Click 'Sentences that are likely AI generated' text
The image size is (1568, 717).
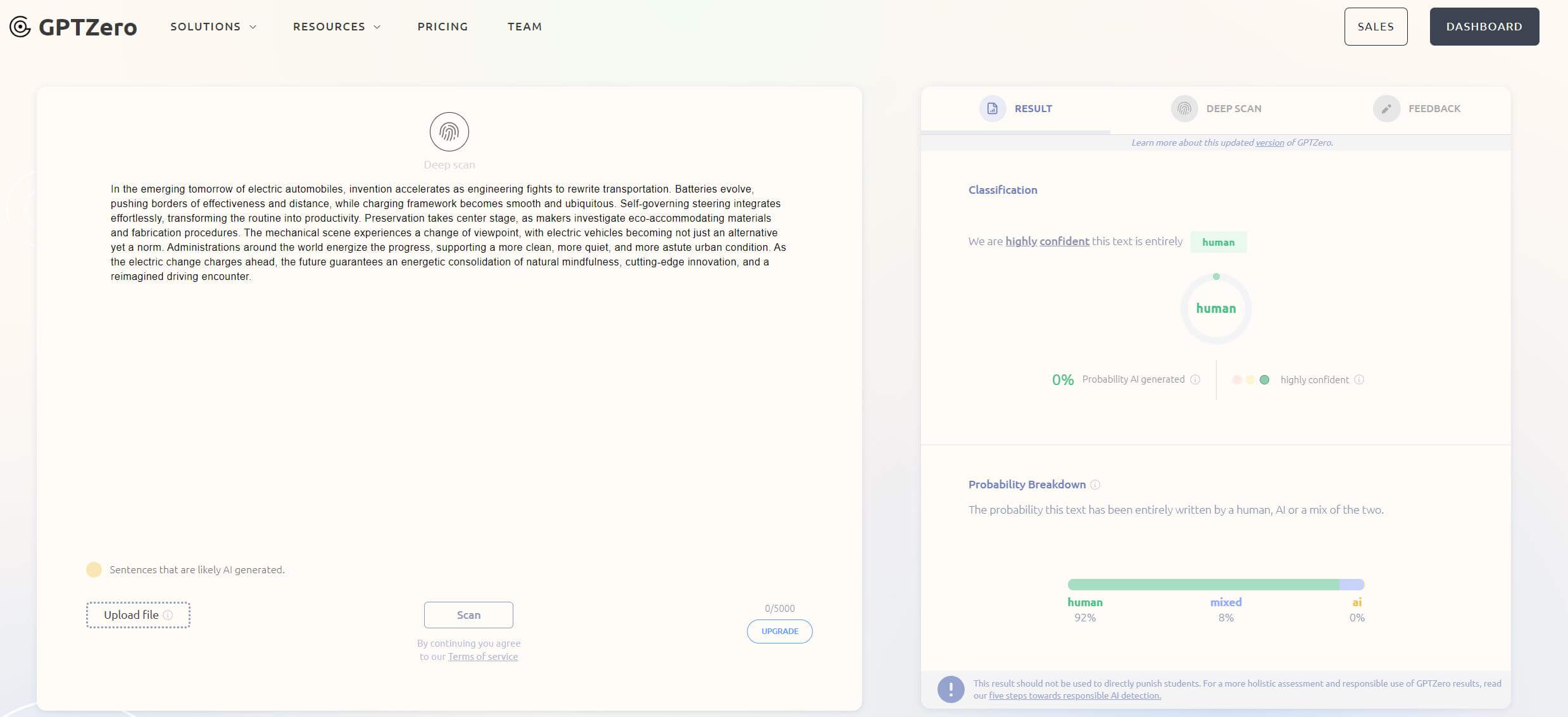point(197,569)
